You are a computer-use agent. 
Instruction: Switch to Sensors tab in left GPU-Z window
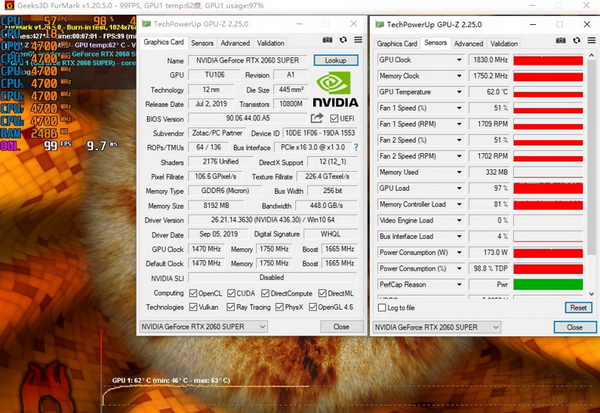tap(202, 43)
